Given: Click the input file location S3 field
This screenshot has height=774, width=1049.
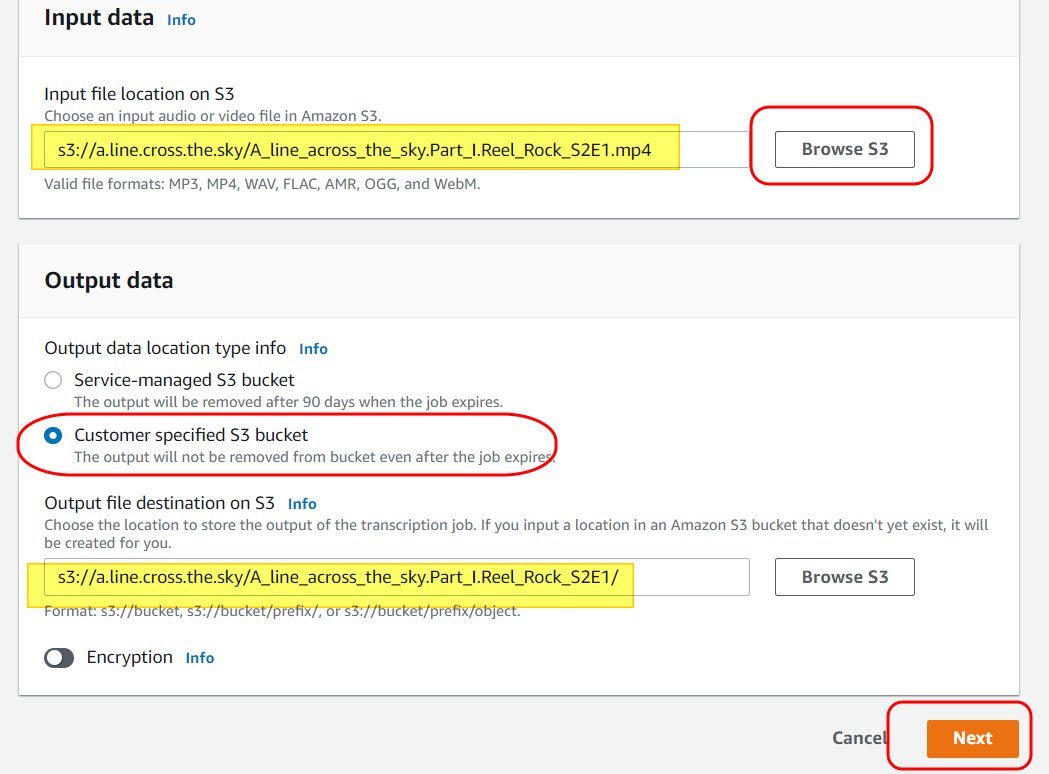Looking at the screenshot, I should [395, 150].
